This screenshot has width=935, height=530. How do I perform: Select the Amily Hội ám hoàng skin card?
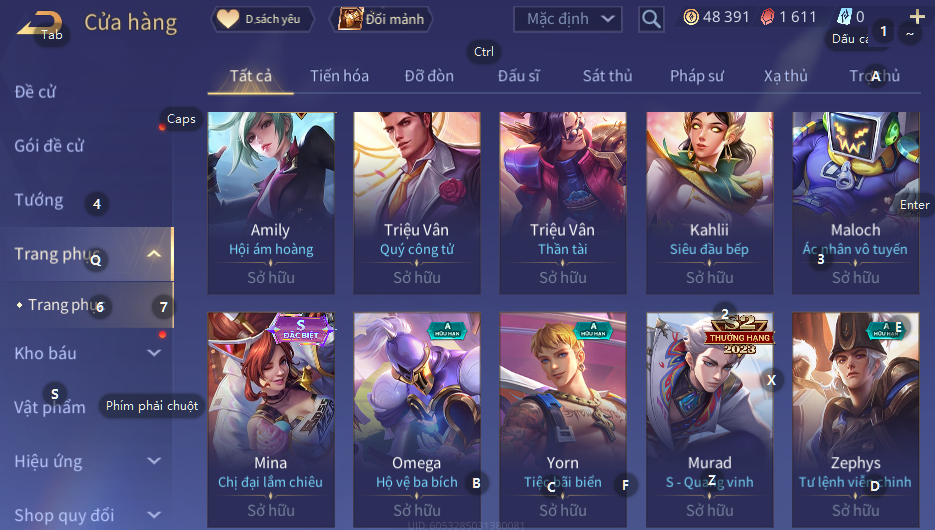coord(271,203)
